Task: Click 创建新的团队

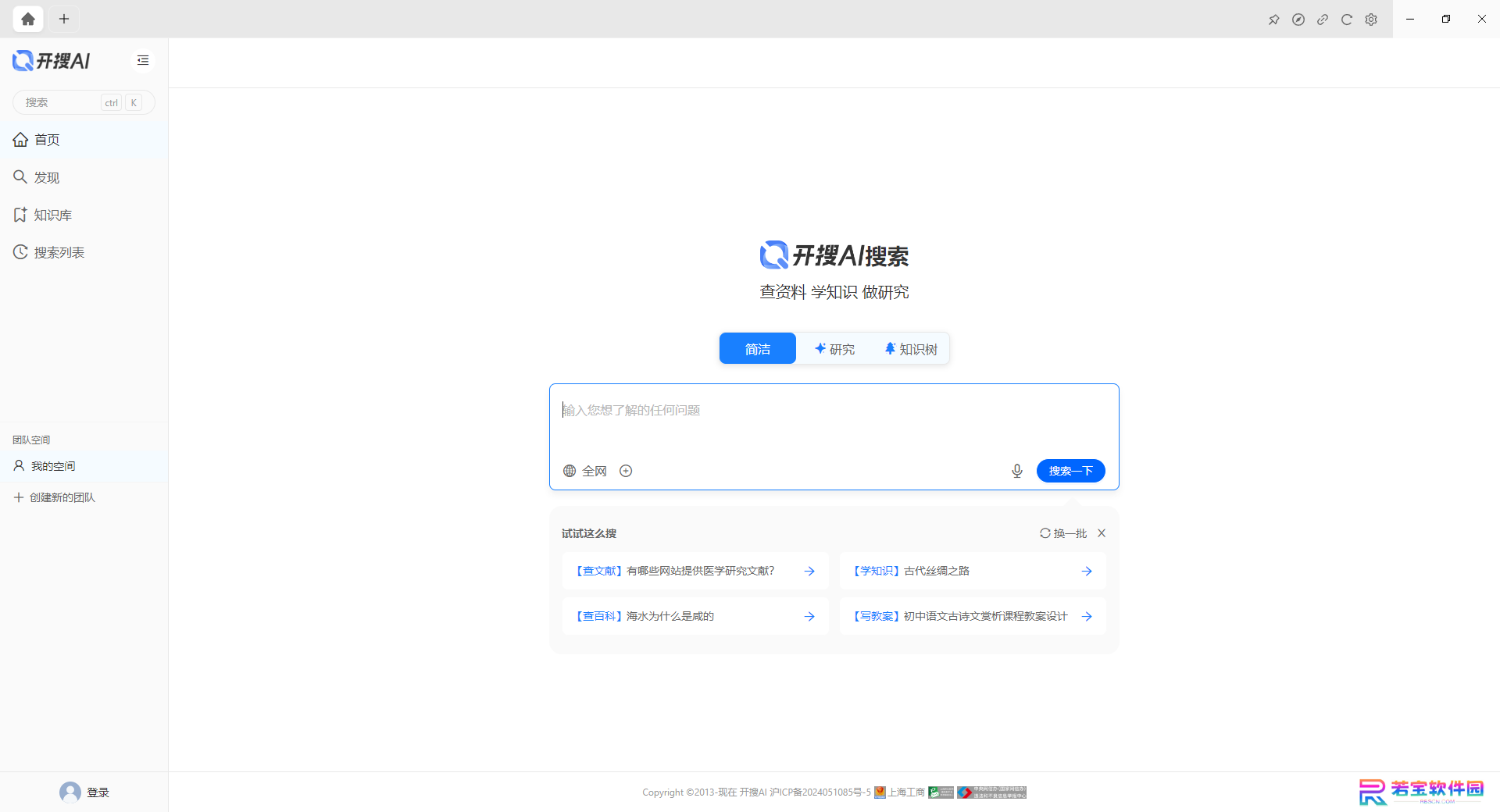Action: 55,497
